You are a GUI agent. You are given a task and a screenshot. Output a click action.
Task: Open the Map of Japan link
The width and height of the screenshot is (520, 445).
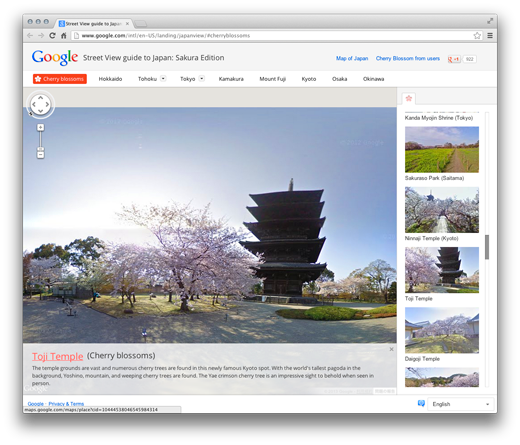tap(352, 58)
